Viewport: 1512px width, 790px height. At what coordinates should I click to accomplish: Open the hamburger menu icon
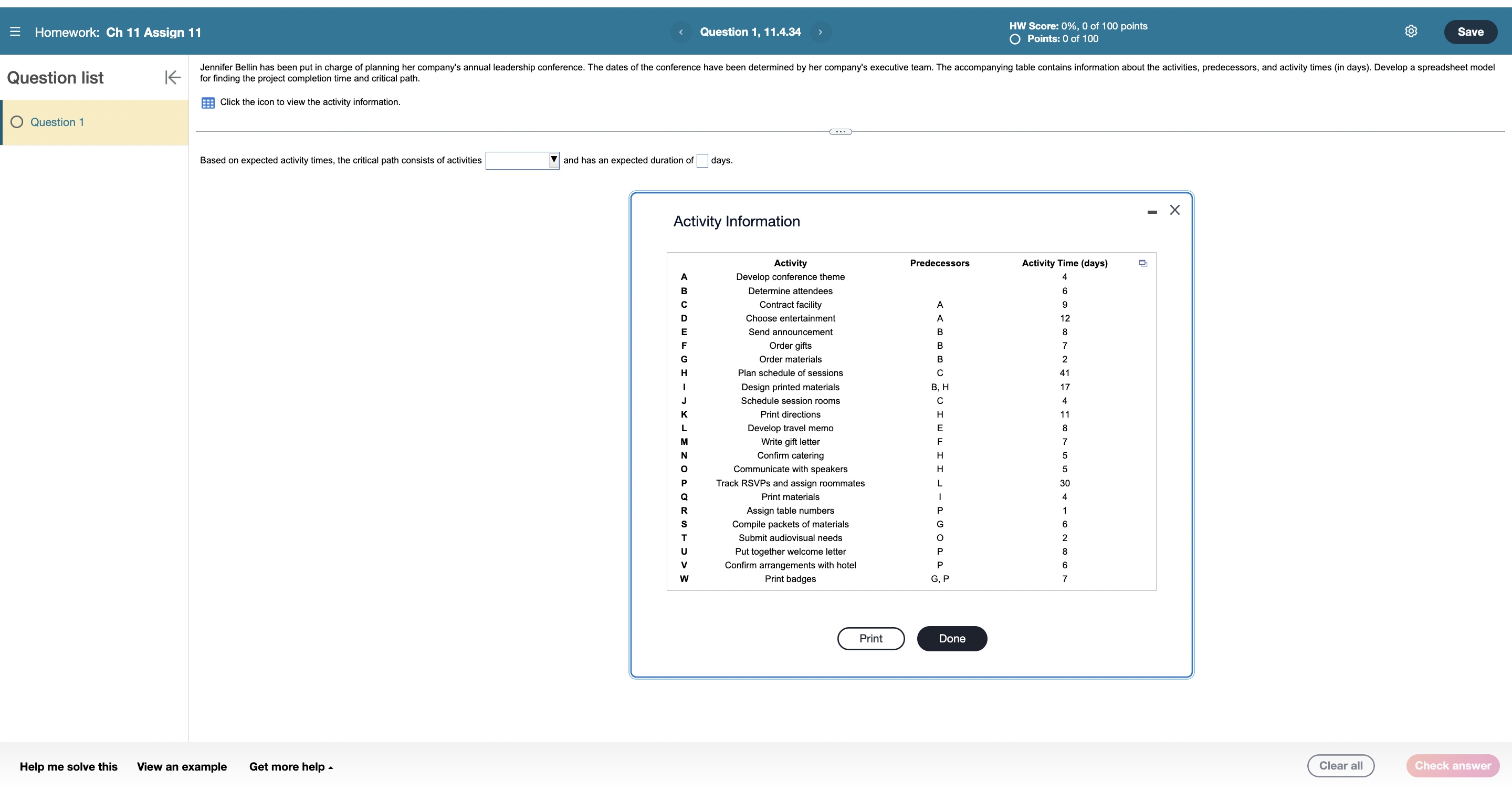pos(15,32)
